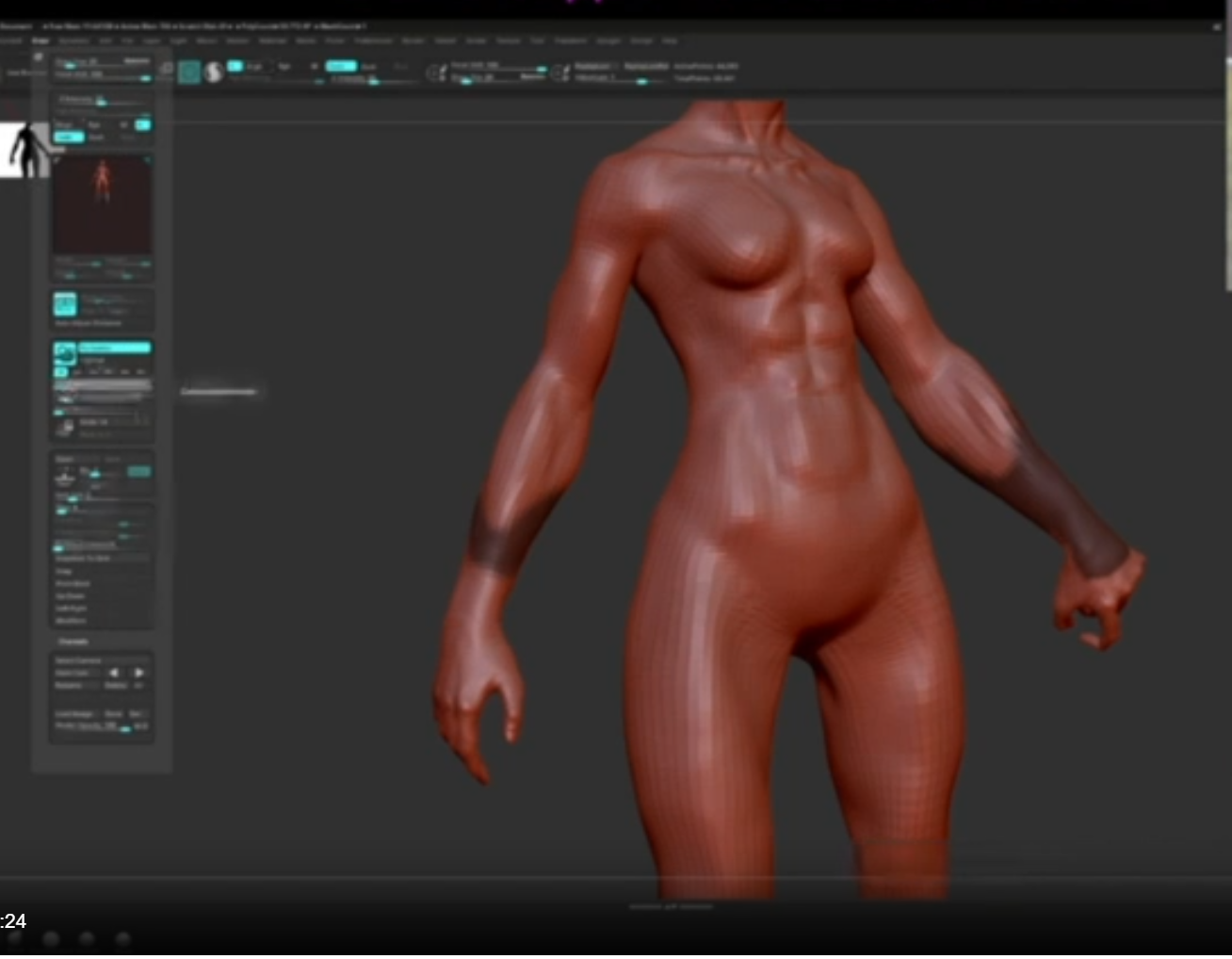1232x959 pixels.
Task: Click the Floor grid icon in the Draw palette
Action: tap(65, 353)
